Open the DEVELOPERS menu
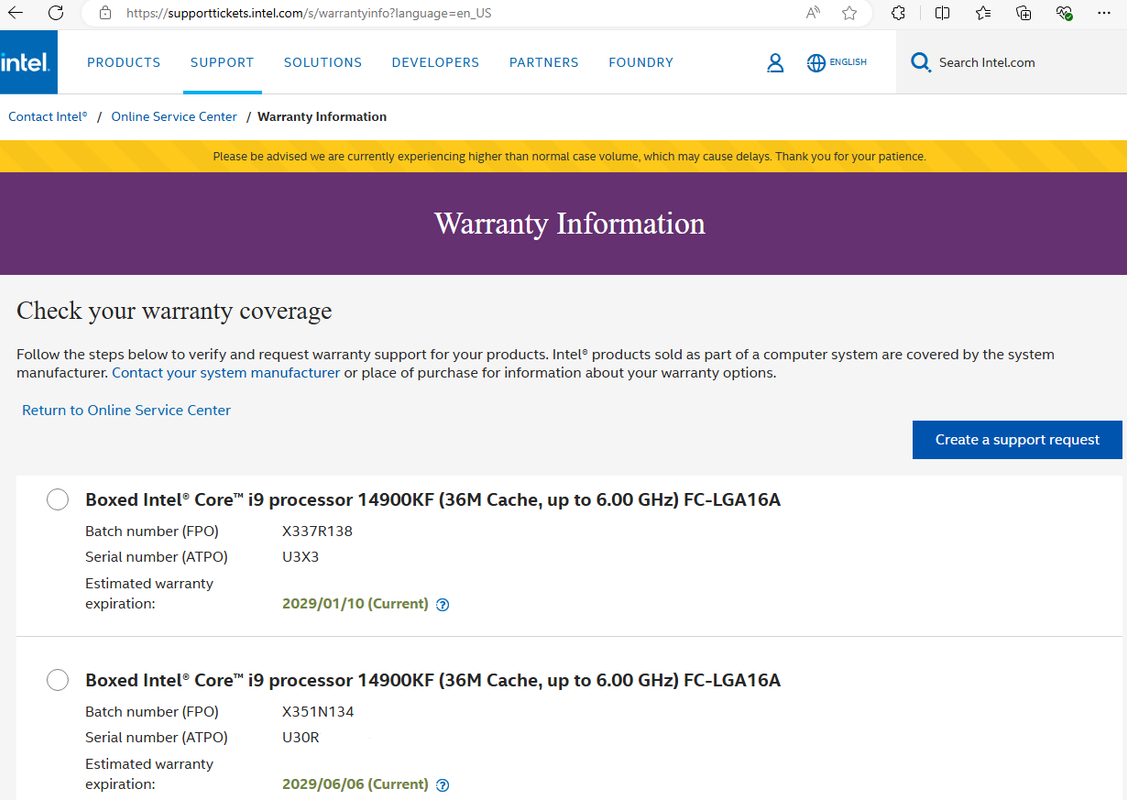Viewport: 1127px width, 800px height. point(435,63)
